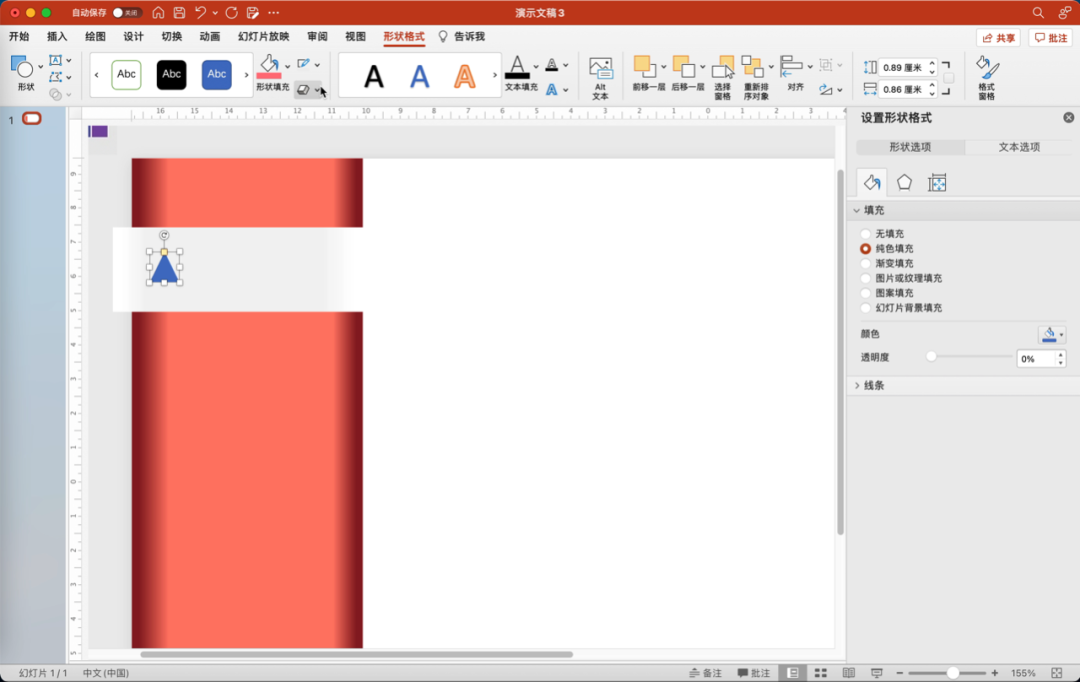The image size is (1080, 682).
Task: Click the shape effects icon
Action: click(303, 90)
